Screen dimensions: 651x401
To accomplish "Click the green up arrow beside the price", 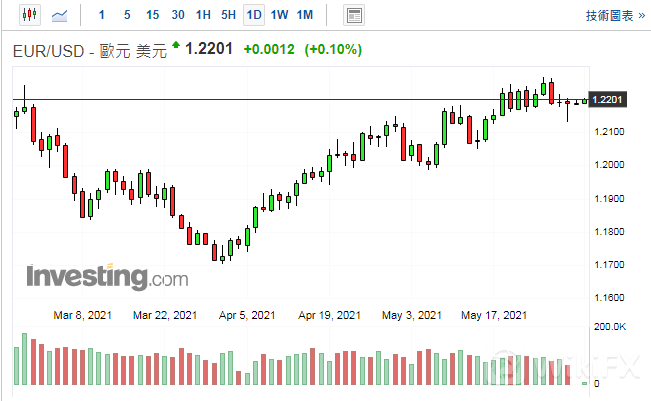I will (x=176, y=45).
